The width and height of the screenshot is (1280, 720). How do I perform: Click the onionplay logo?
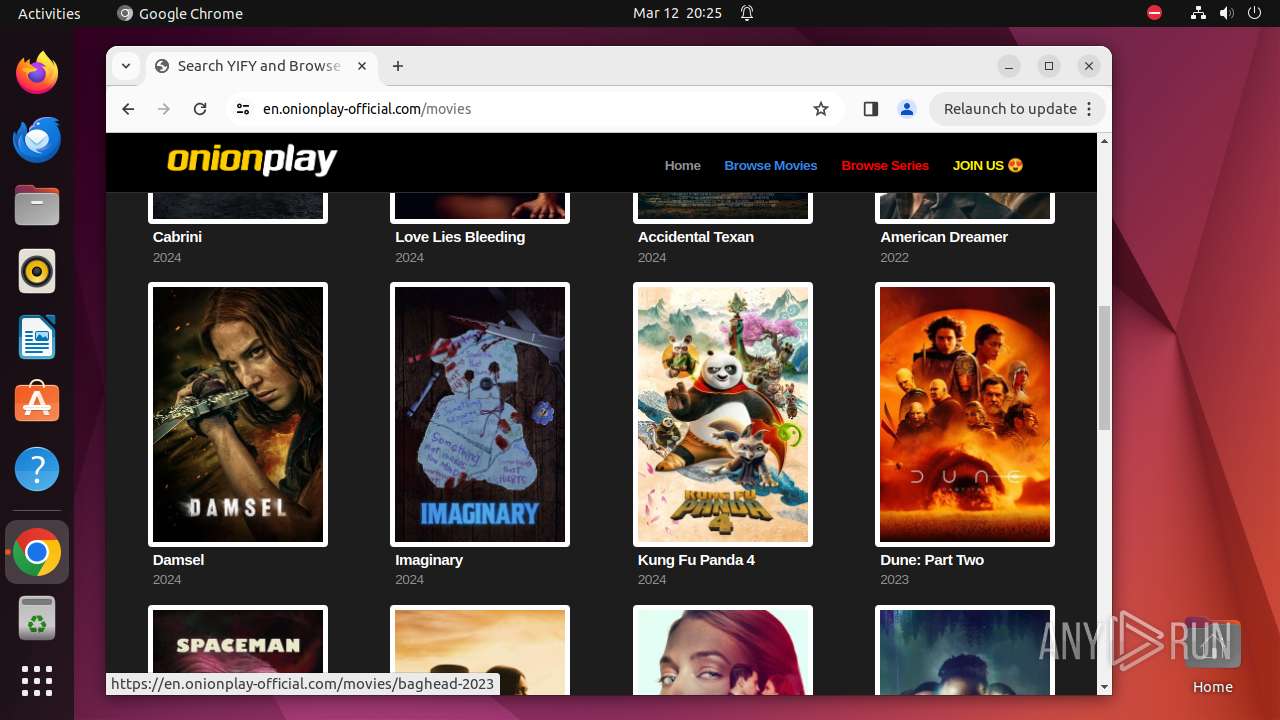tap(252, 160)
